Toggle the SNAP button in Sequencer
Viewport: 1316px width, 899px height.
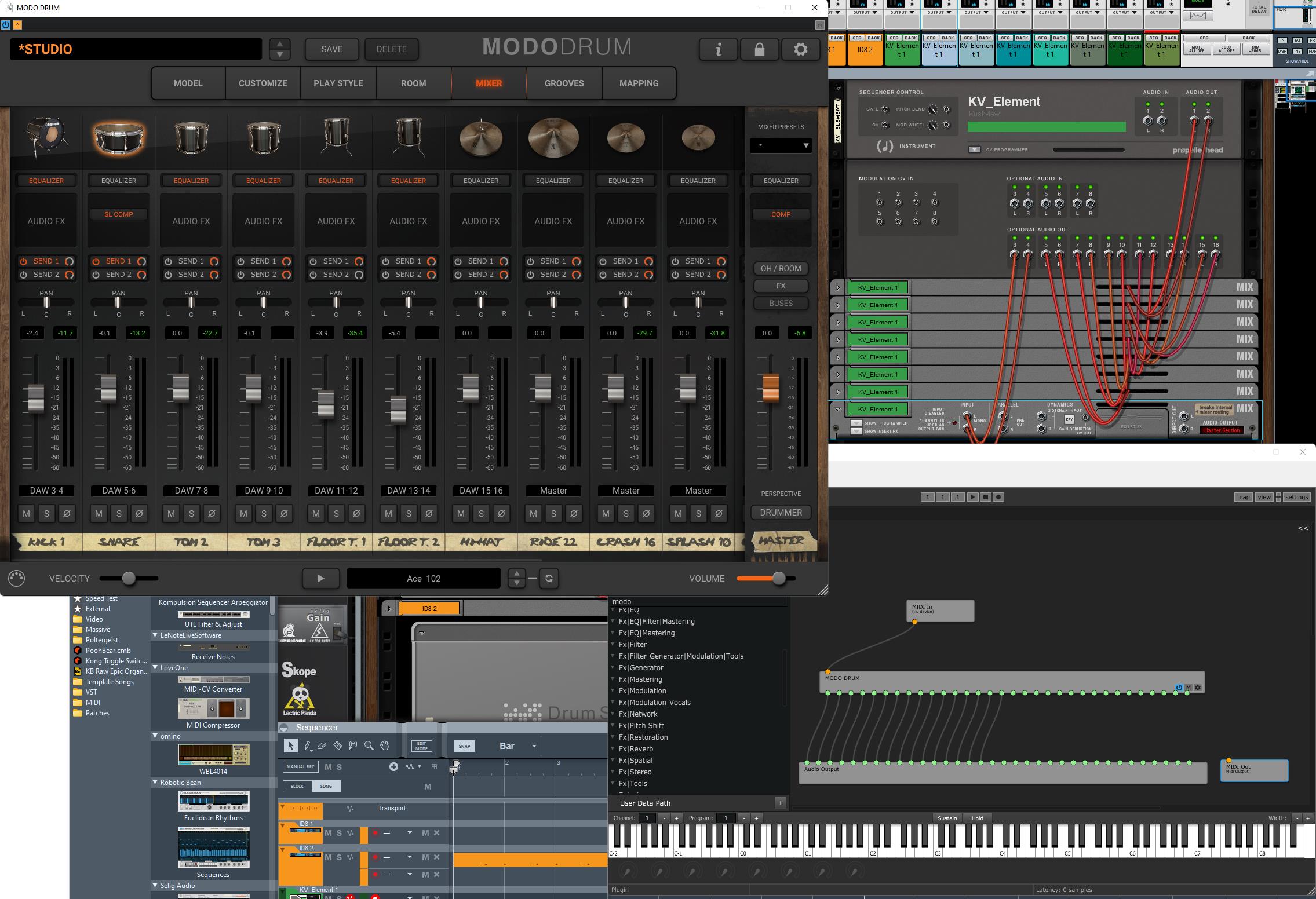[464, 746]
